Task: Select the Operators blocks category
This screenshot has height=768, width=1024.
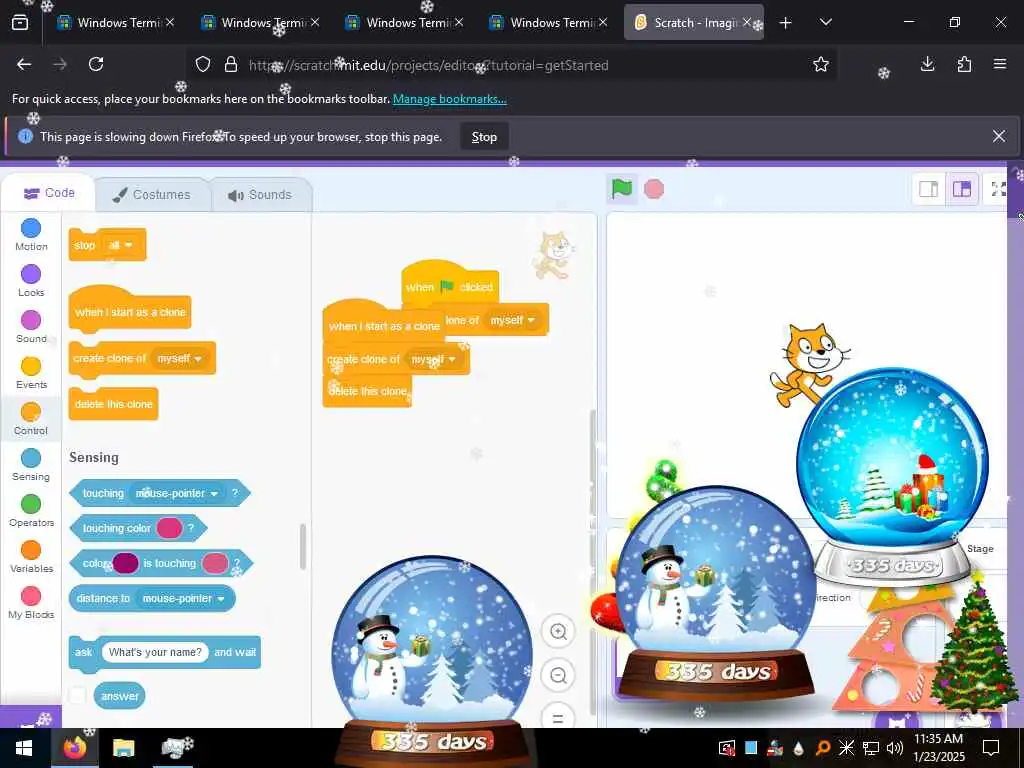Action: (31, 511)
